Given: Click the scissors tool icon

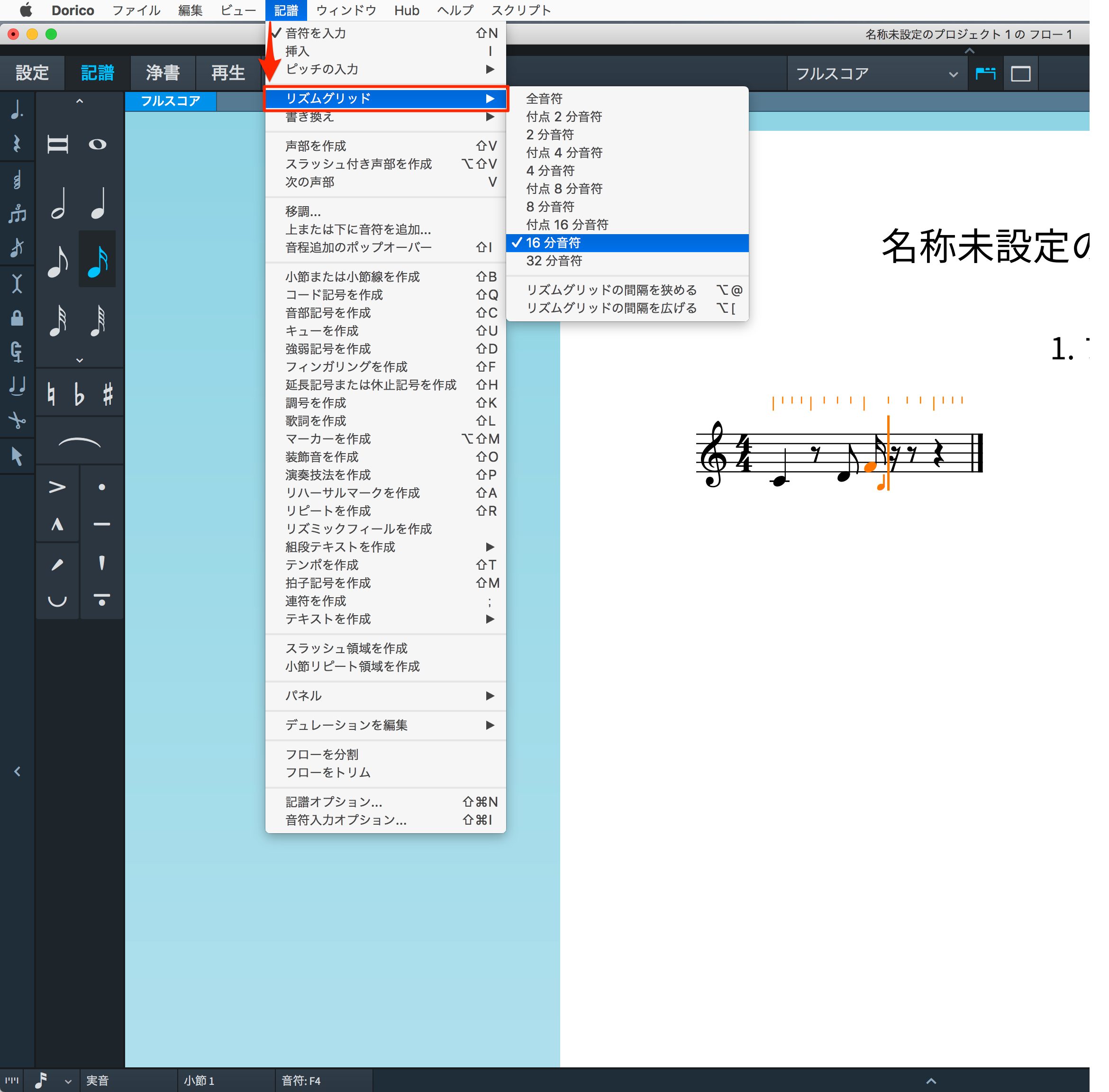Looking at the screenshot, I should point(17,420).
